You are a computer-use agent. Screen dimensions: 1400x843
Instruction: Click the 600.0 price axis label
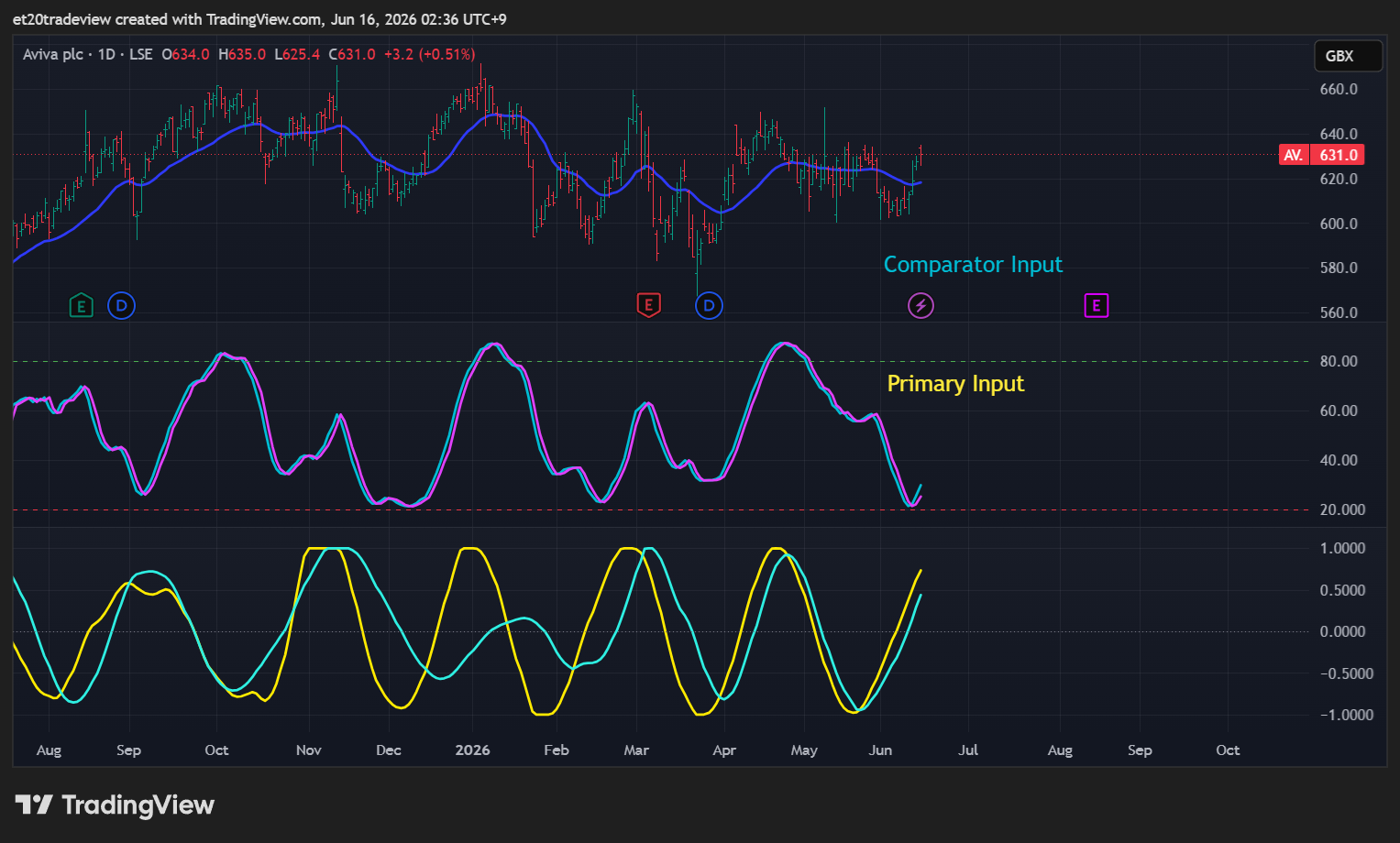tap(1339, 224)
